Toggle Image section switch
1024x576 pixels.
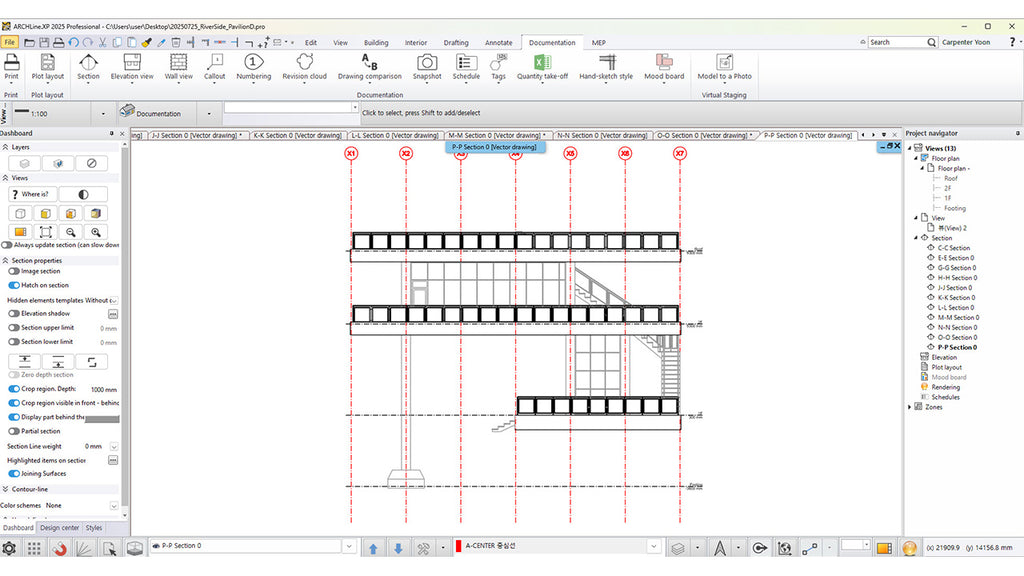pyautogui.click(x=14, y=271)
